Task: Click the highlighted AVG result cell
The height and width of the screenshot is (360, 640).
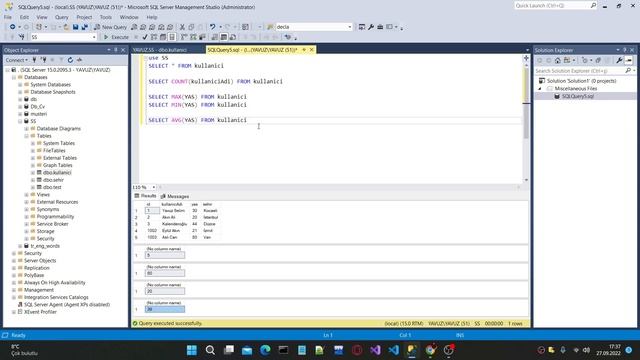Action: tap(165, 309)
